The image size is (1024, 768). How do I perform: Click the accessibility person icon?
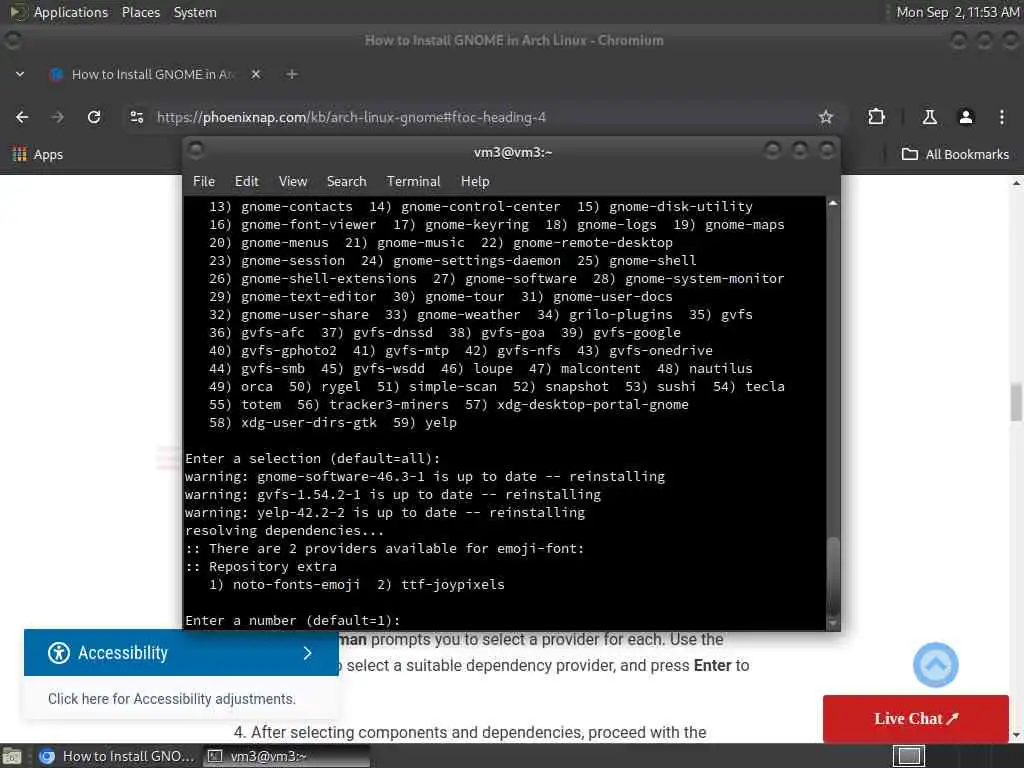[x=59, y=652]
